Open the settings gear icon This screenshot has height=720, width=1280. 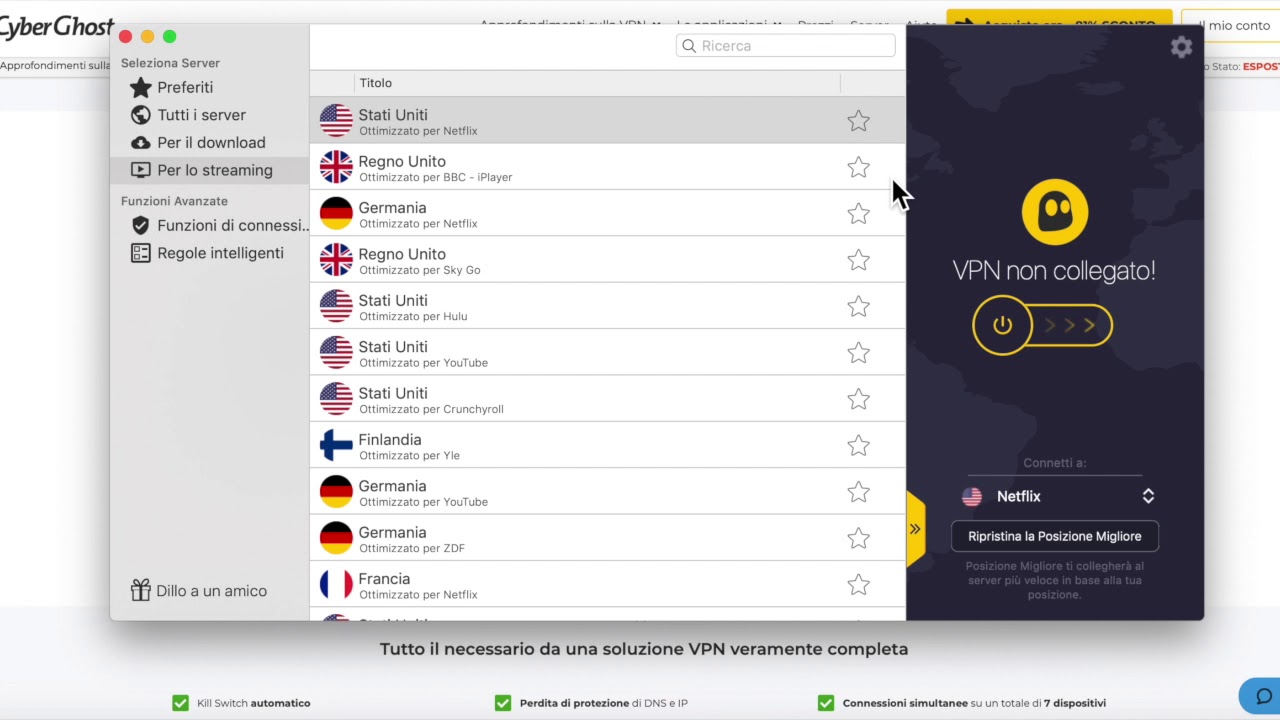point(1181,47)
